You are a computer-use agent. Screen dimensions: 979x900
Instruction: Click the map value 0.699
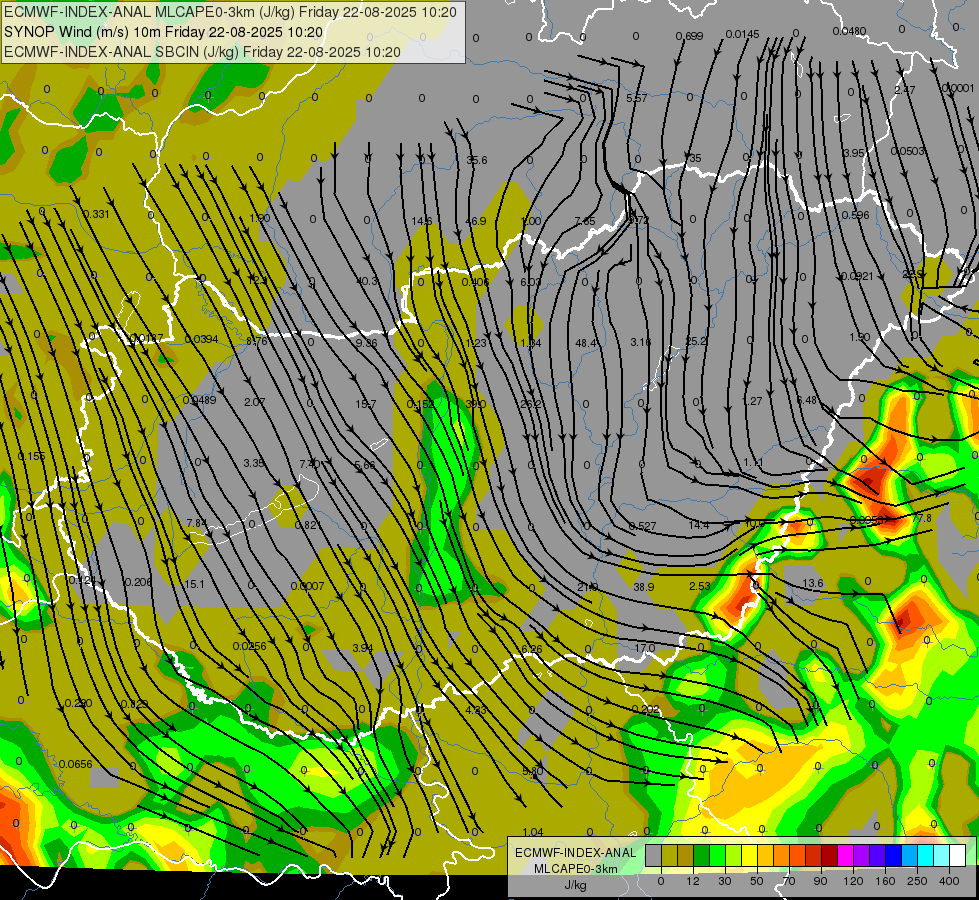click(689, 36)
